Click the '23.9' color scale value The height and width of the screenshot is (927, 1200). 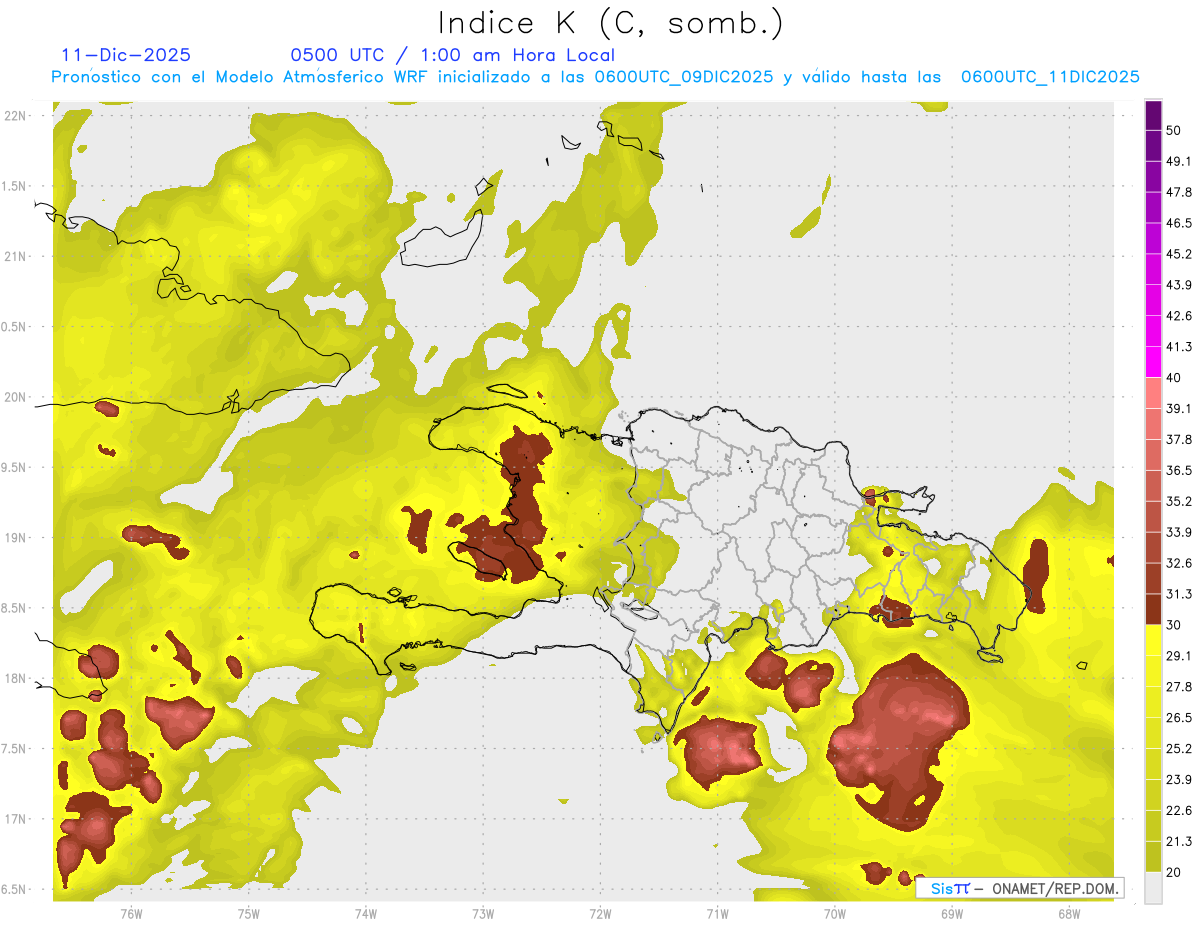click(x=1180, y=780)
